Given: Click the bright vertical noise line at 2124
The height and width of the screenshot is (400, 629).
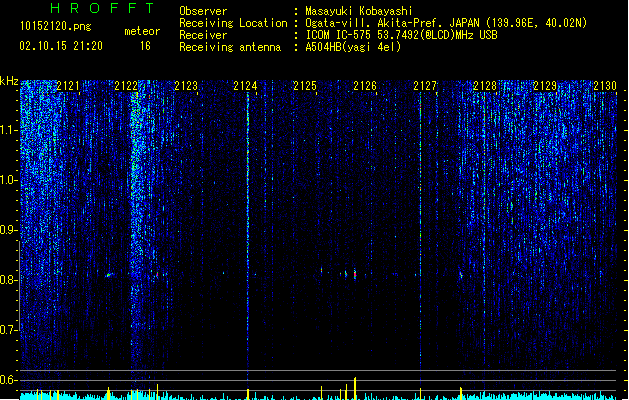Looking at the screenshot, I should (248, 237).
